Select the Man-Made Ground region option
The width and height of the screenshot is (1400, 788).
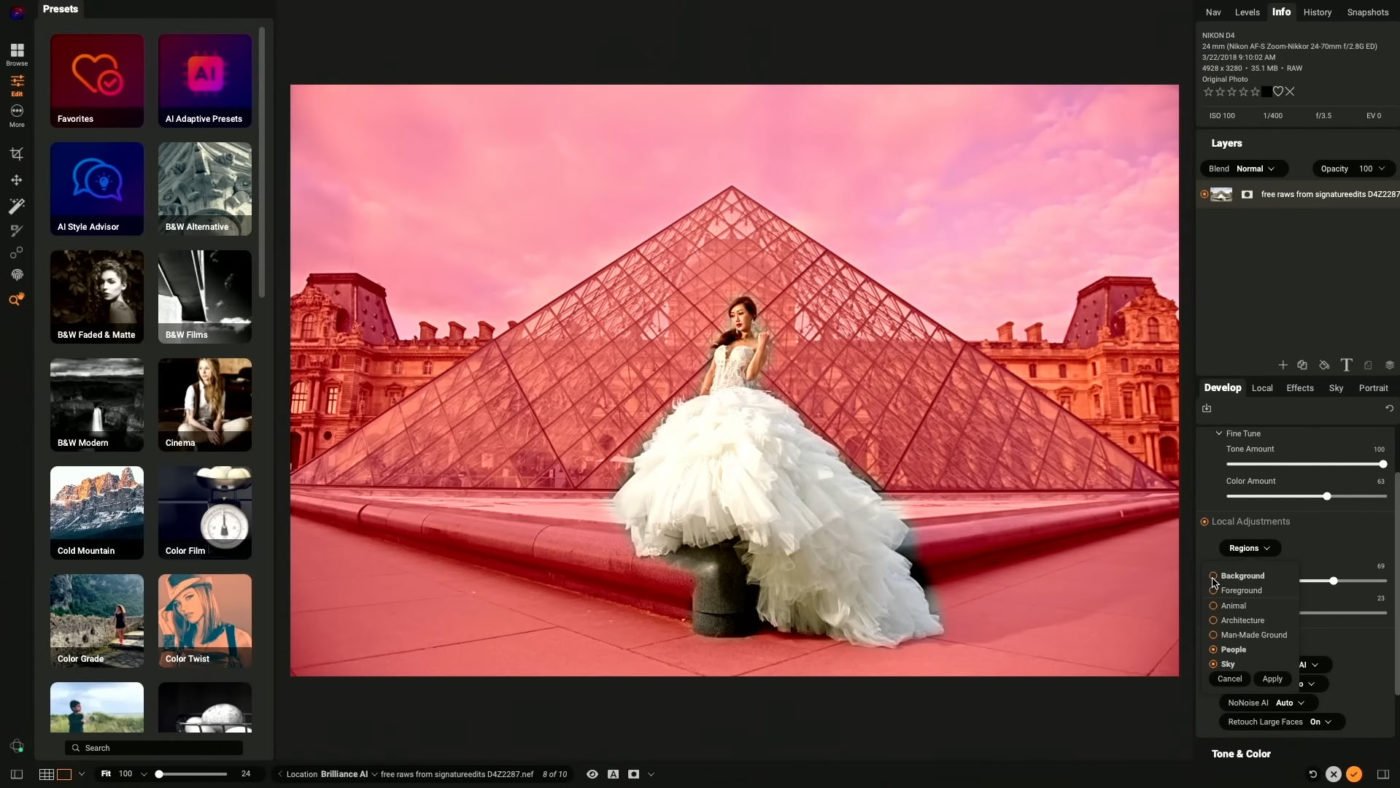tap(1249, 635)
